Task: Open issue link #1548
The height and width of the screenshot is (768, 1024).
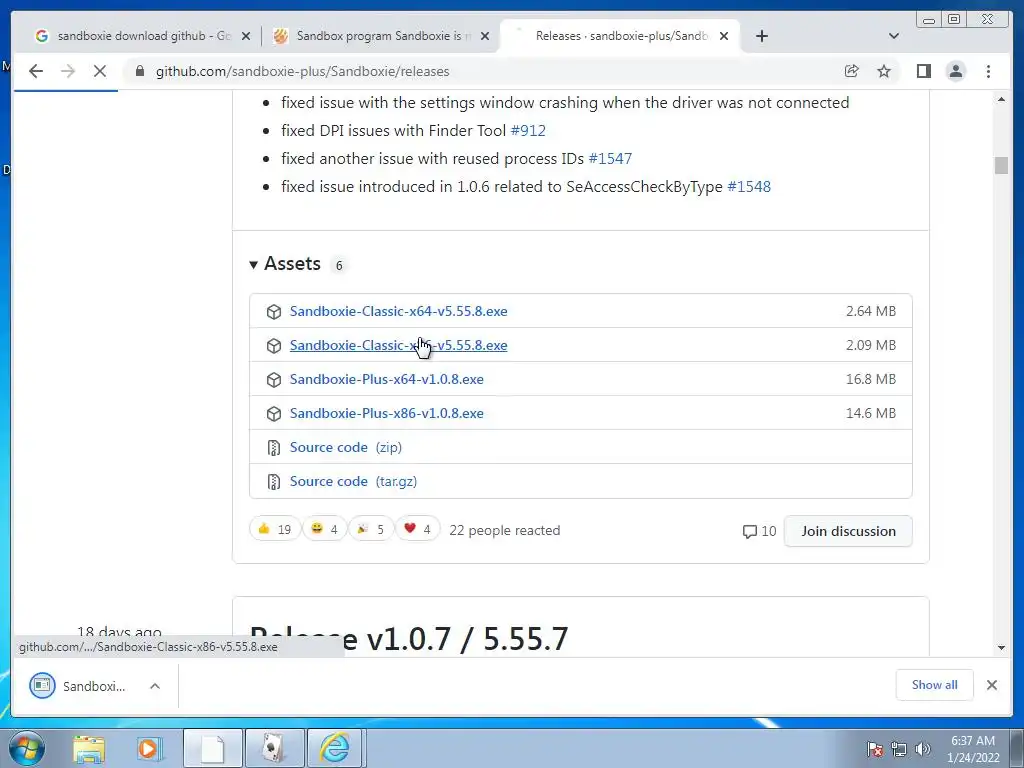Action: click(x=749, y=187)
